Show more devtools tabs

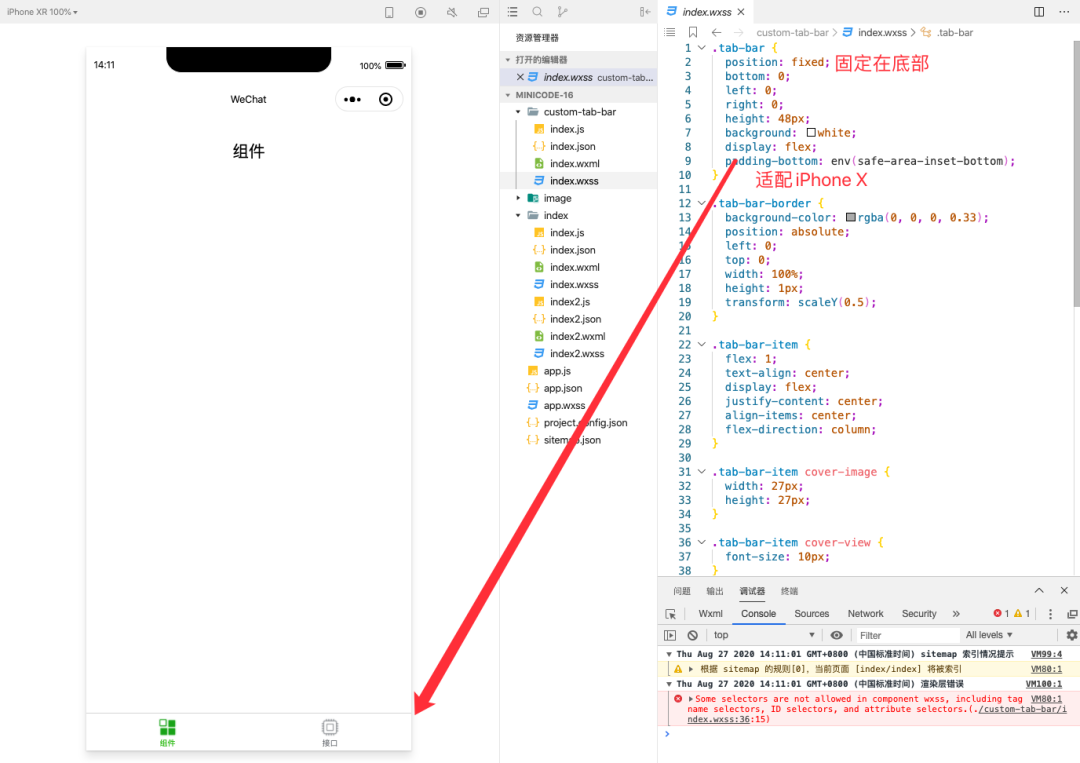956,614
